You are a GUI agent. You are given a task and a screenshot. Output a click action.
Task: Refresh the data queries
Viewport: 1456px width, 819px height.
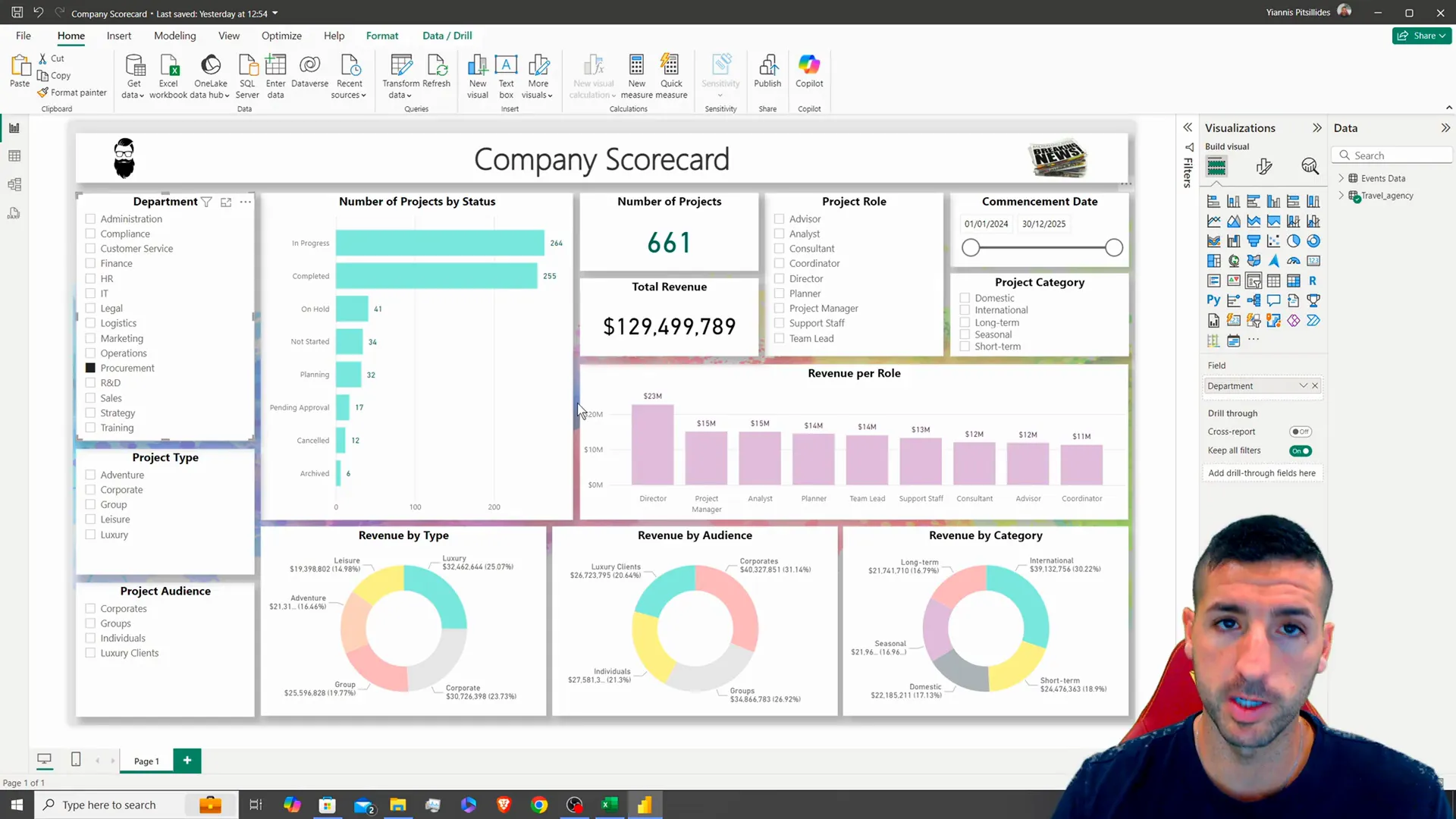click(x=436, y=72)
